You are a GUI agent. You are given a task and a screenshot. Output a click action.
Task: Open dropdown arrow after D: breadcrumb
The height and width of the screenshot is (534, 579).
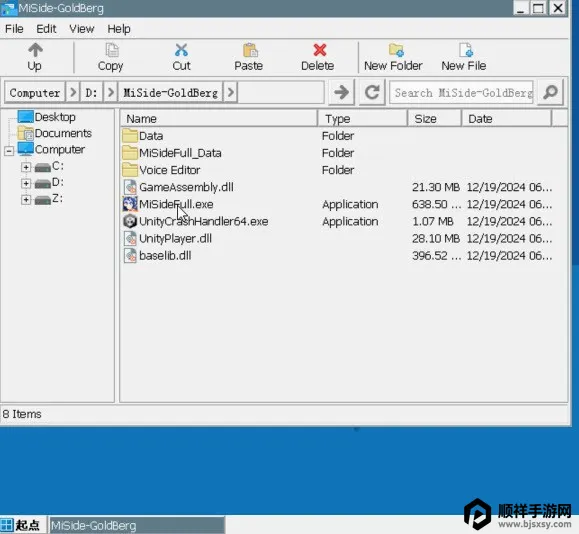pyautogui.click(x=110, y=92)
